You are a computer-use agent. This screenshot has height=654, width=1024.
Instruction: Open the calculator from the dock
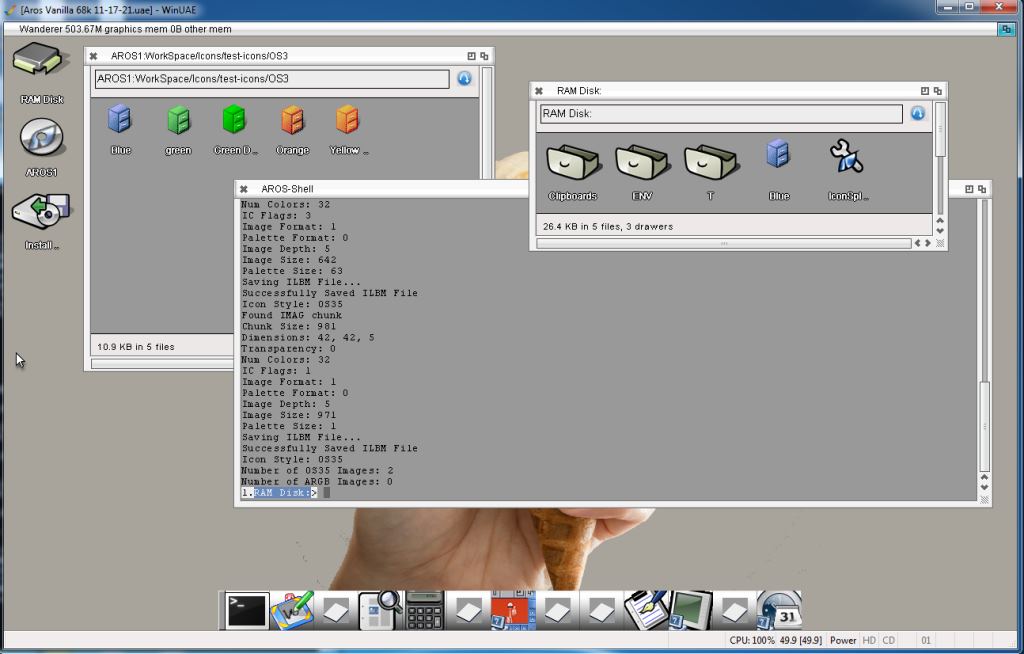pos(425,610)
